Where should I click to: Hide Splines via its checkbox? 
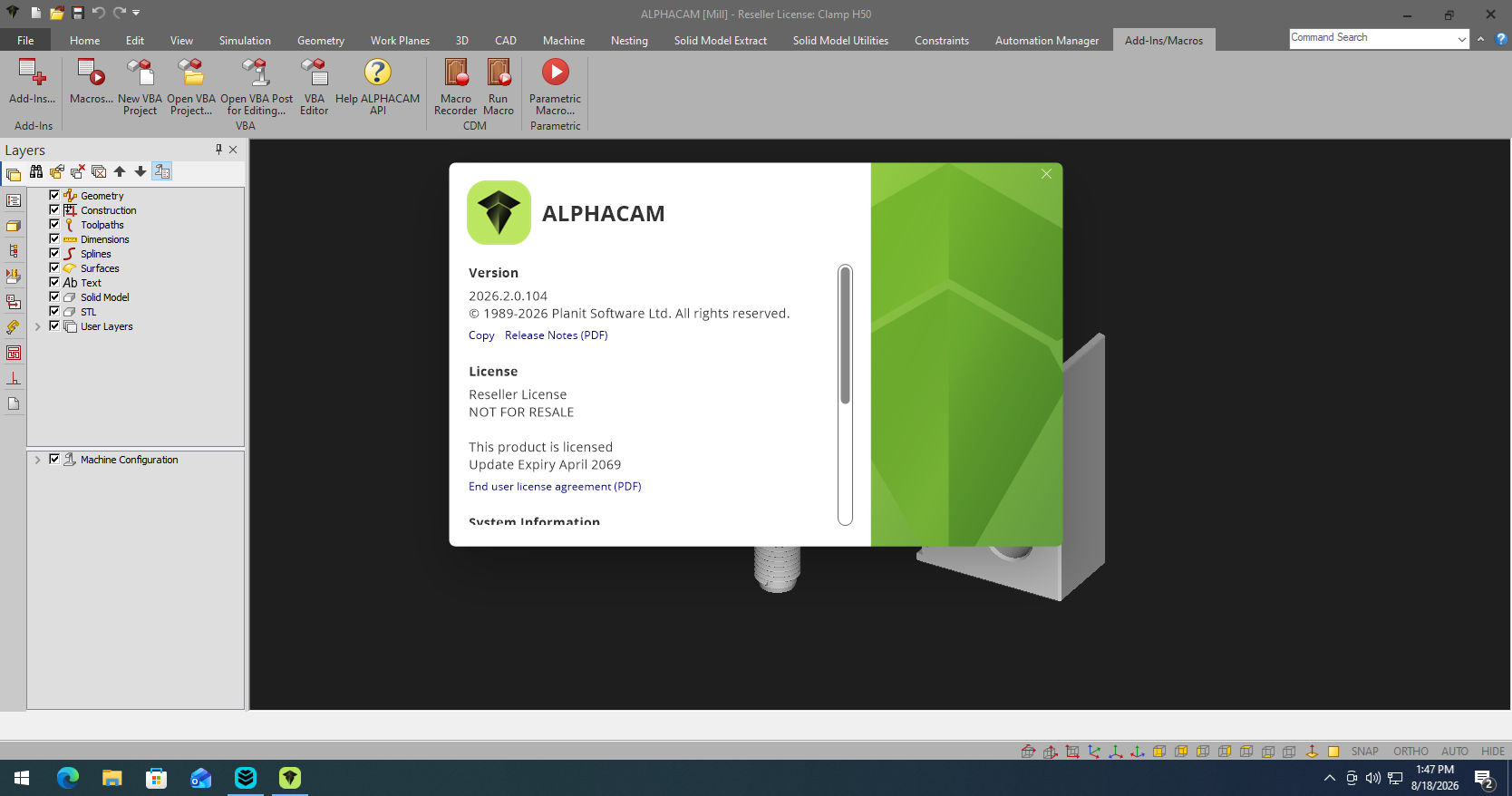(54, 253)
